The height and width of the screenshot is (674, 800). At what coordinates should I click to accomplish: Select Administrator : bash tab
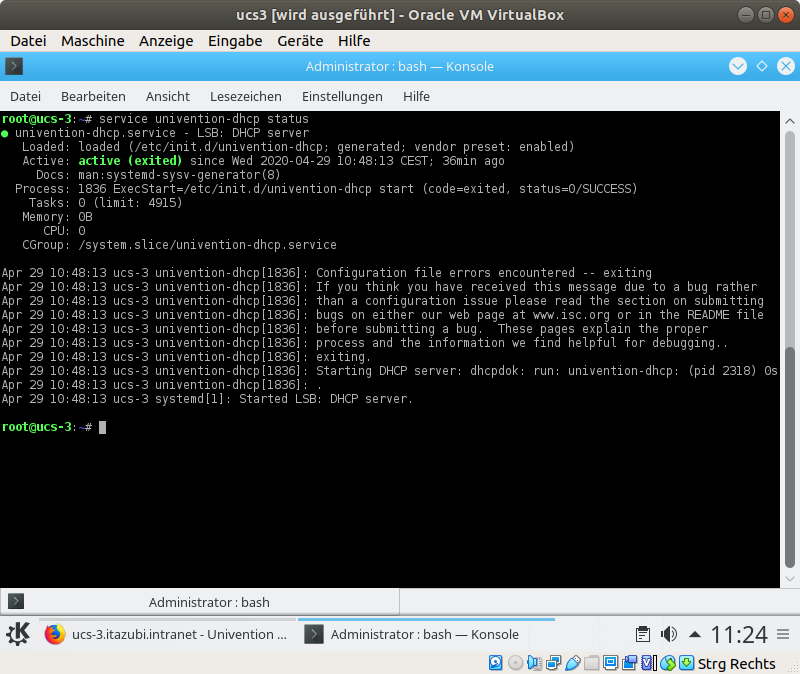point(200,602)
